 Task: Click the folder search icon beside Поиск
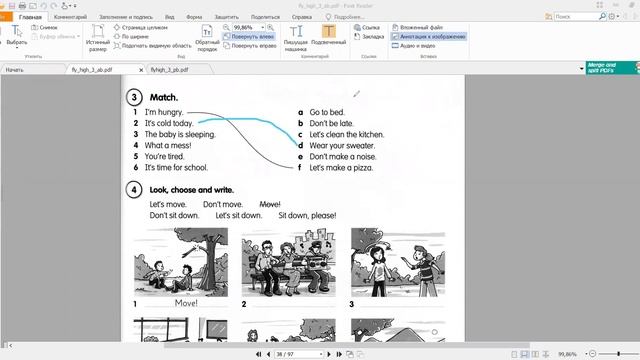click(x=549, y=16)
